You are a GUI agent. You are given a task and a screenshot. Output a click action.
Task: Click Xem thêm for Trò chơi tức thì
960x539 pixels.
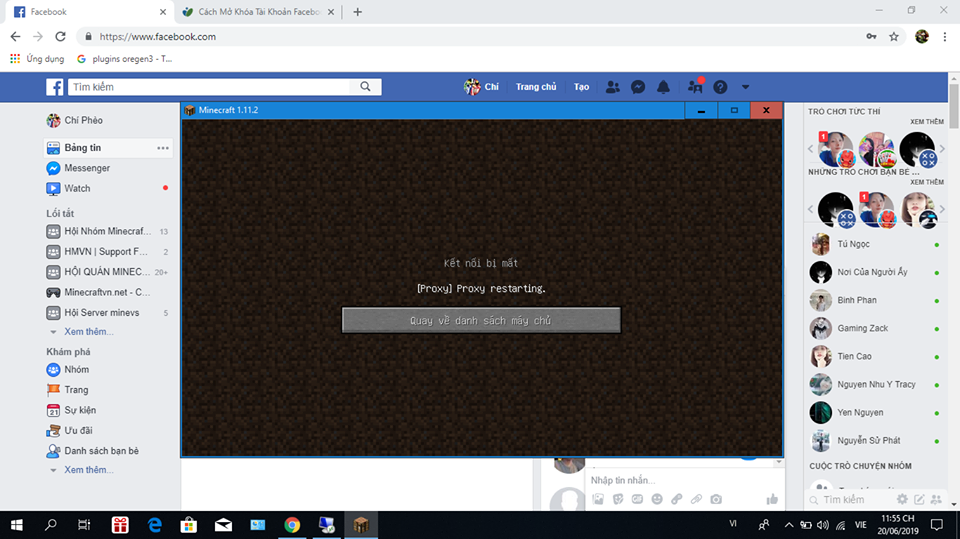(x=927, y=122)
